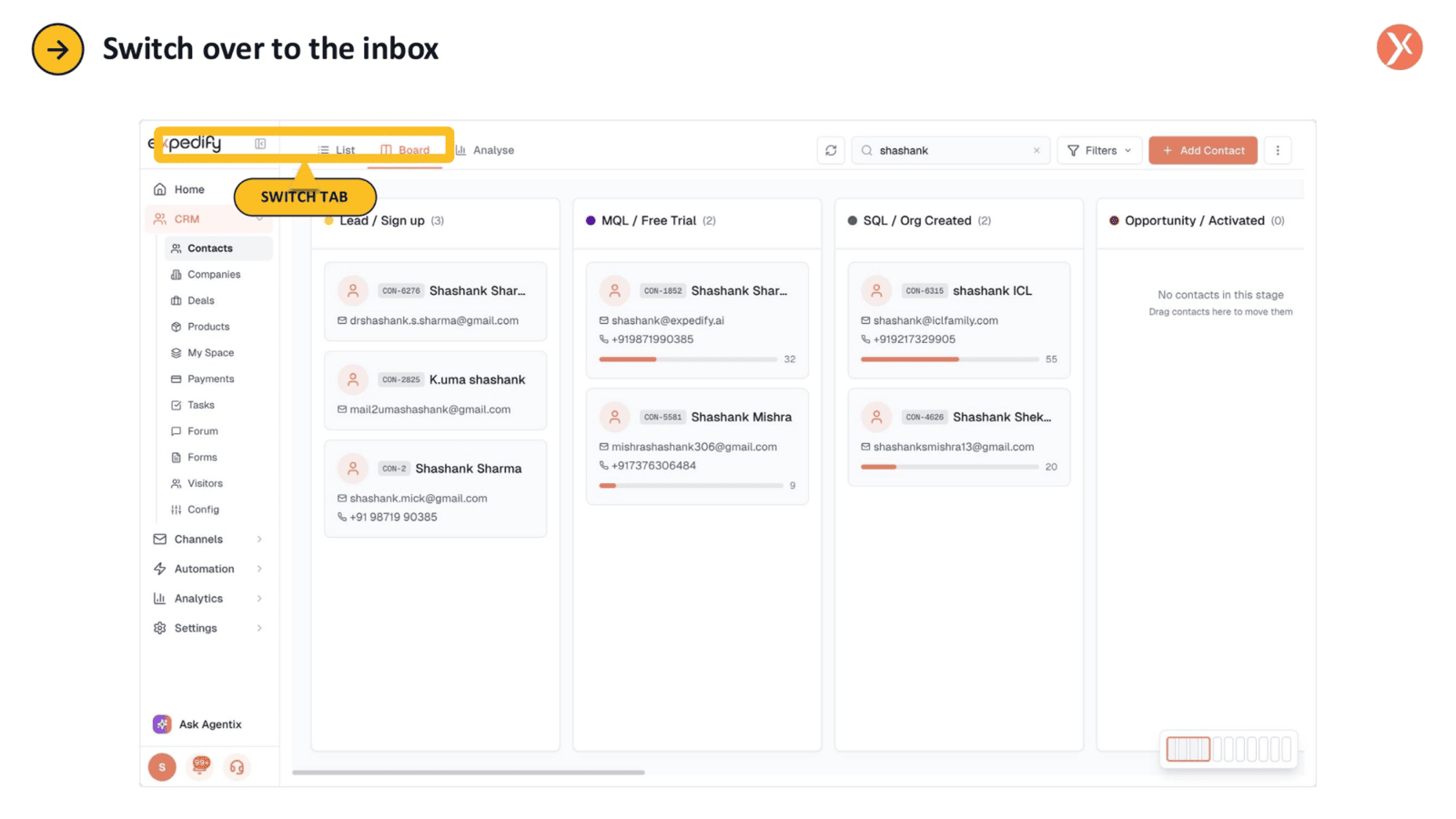Click avatar icon on shashank ICL card
The width and height of the screenshot is (1456, 819).
click(876, 291)
